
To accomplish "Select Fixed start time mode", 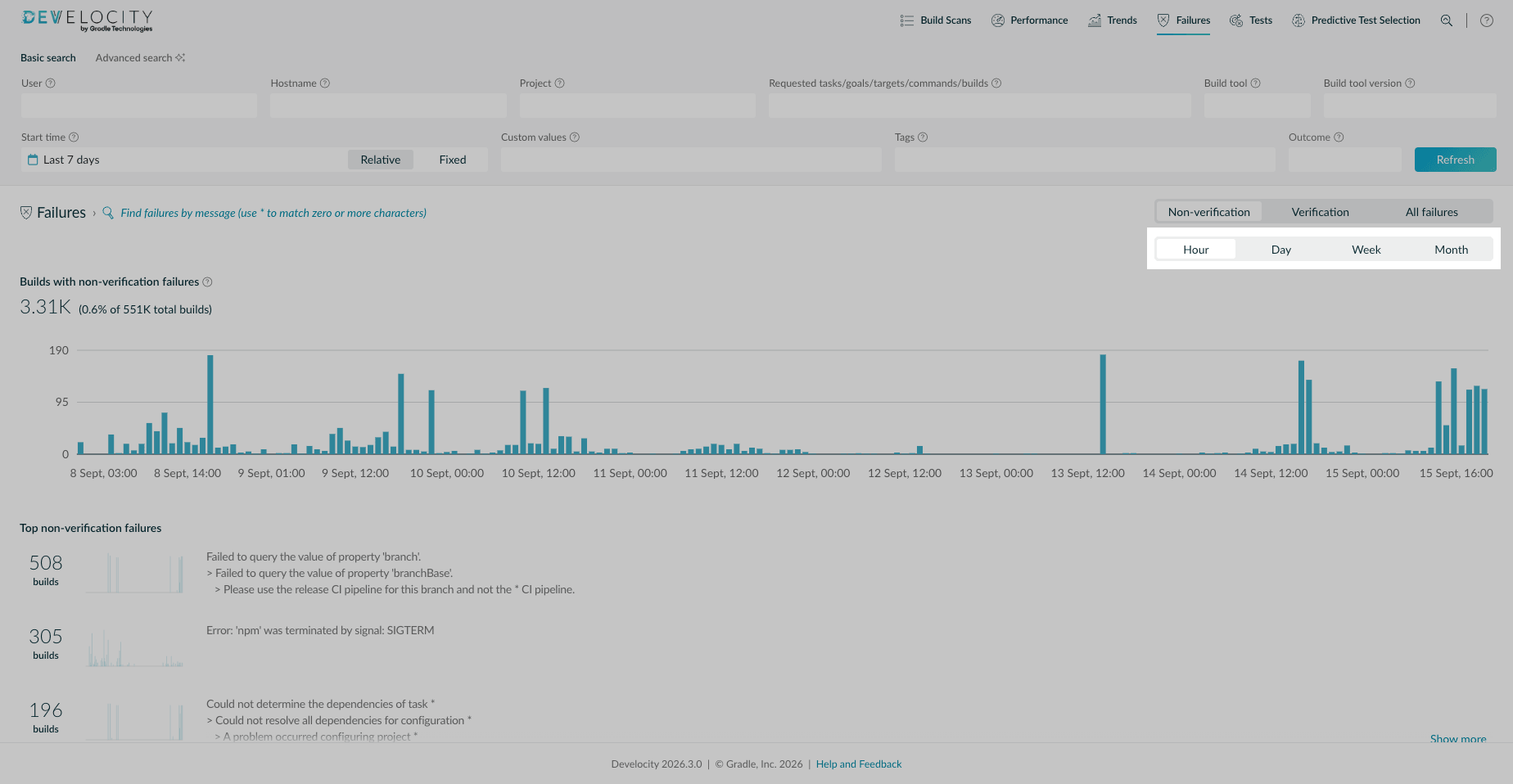I will 453,160.
